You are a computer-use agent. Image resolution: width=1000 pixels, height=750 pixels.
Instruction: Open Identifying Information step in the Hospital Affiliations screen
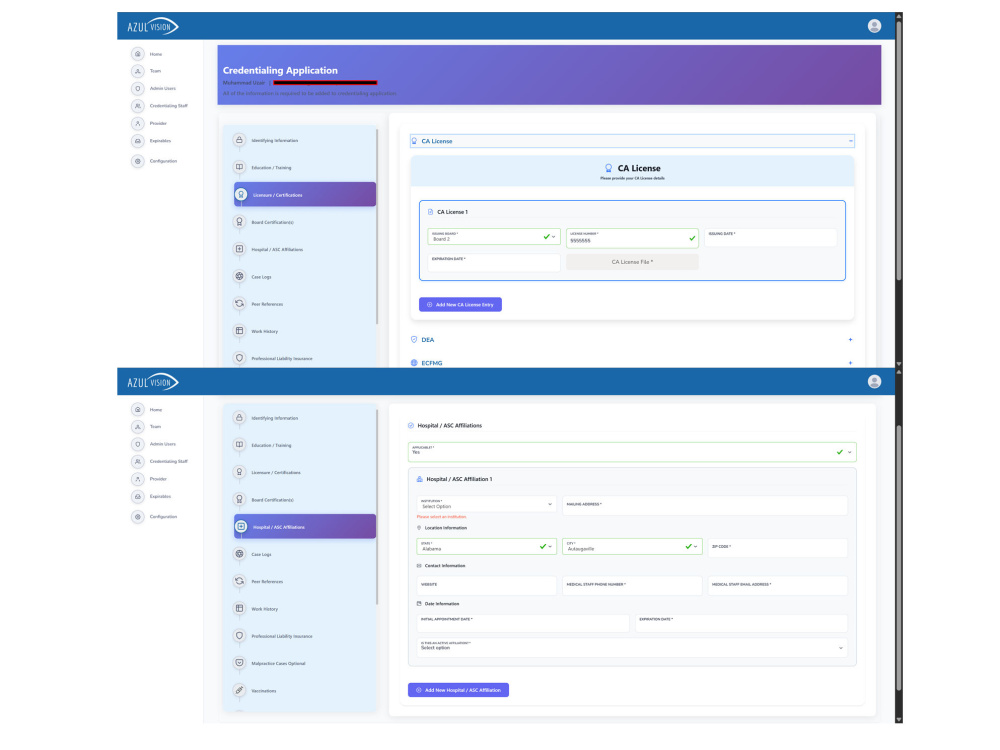[x=274, y=418]
